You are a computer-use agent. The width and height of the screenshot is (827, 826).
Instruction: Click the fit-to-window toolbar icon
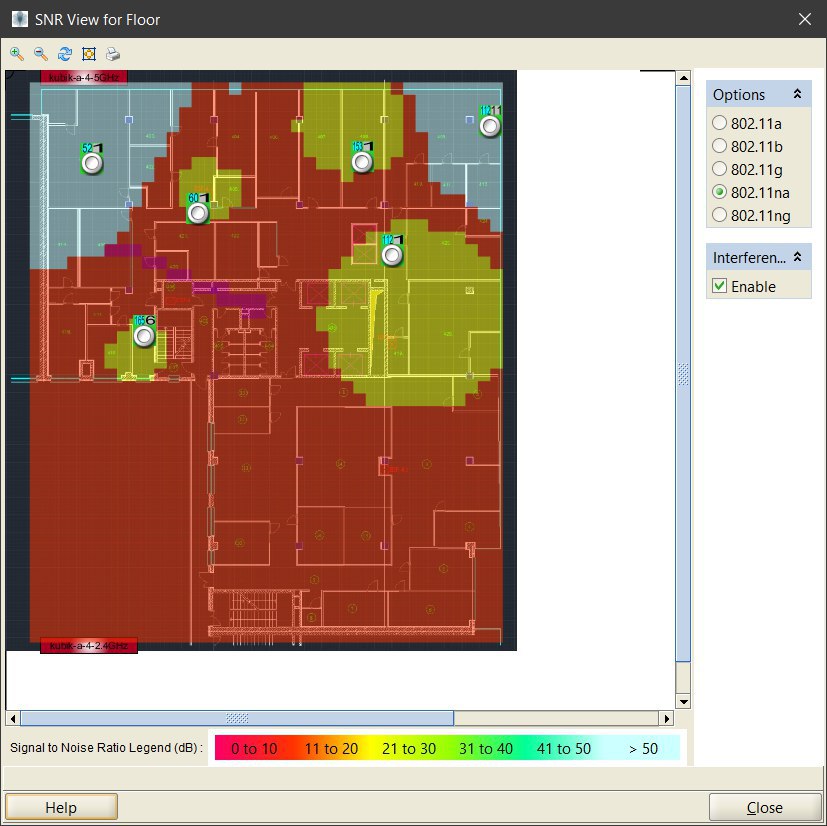coord(89,54)
